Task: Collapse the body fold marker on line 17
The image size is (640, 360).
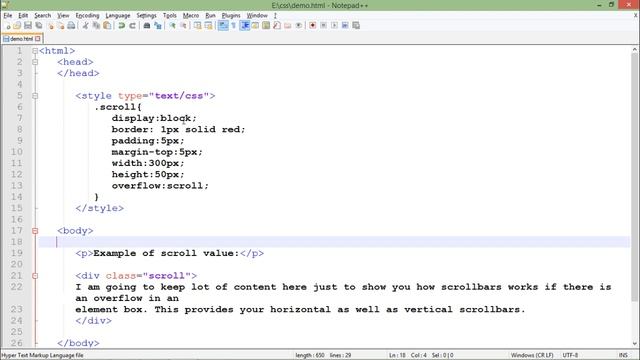Action: pos(35,231)
